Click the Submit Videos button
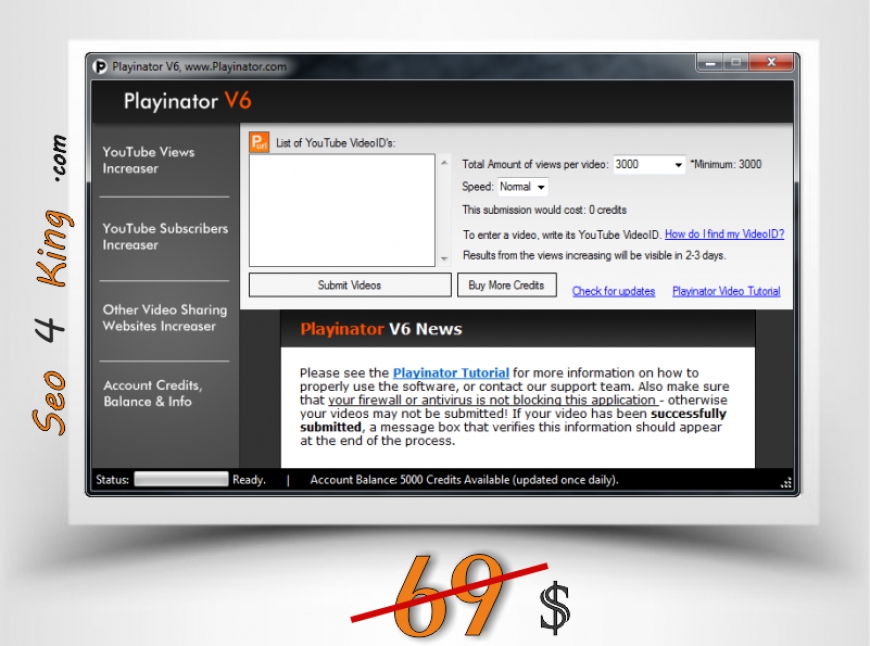The width and height of the screenshot is (870, 646). [350, 285]
